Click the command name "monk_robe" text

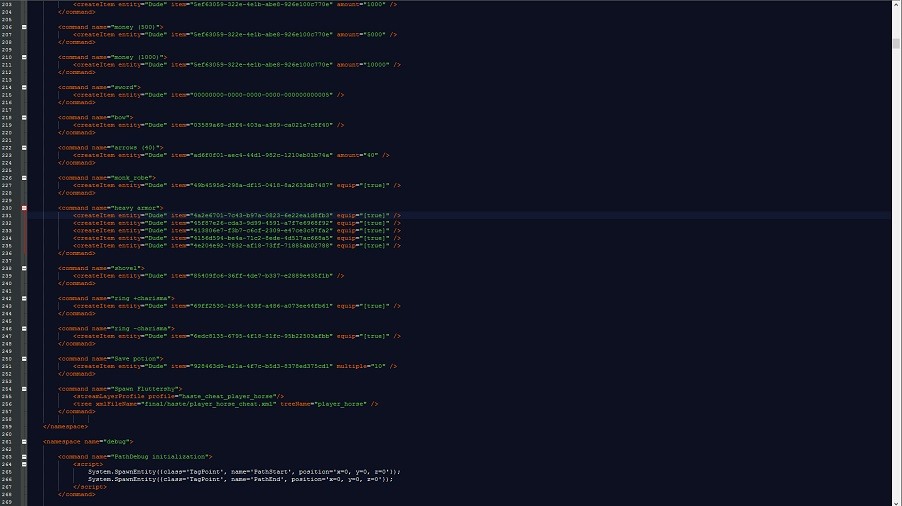tap(132, 178)
